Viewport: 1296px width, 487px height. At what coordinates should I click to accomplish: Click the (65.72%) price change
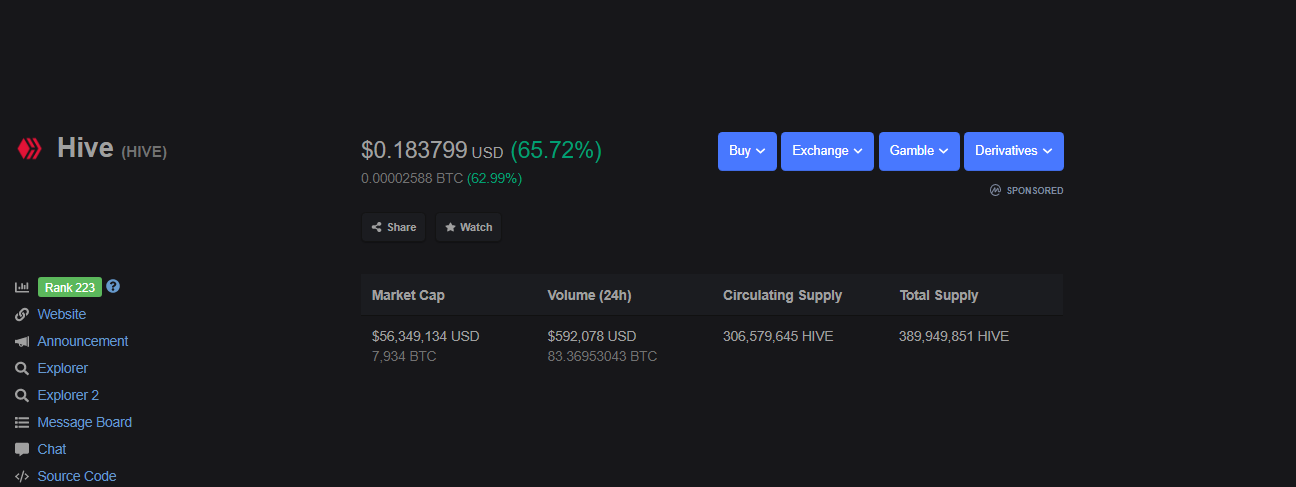(556, 151)
